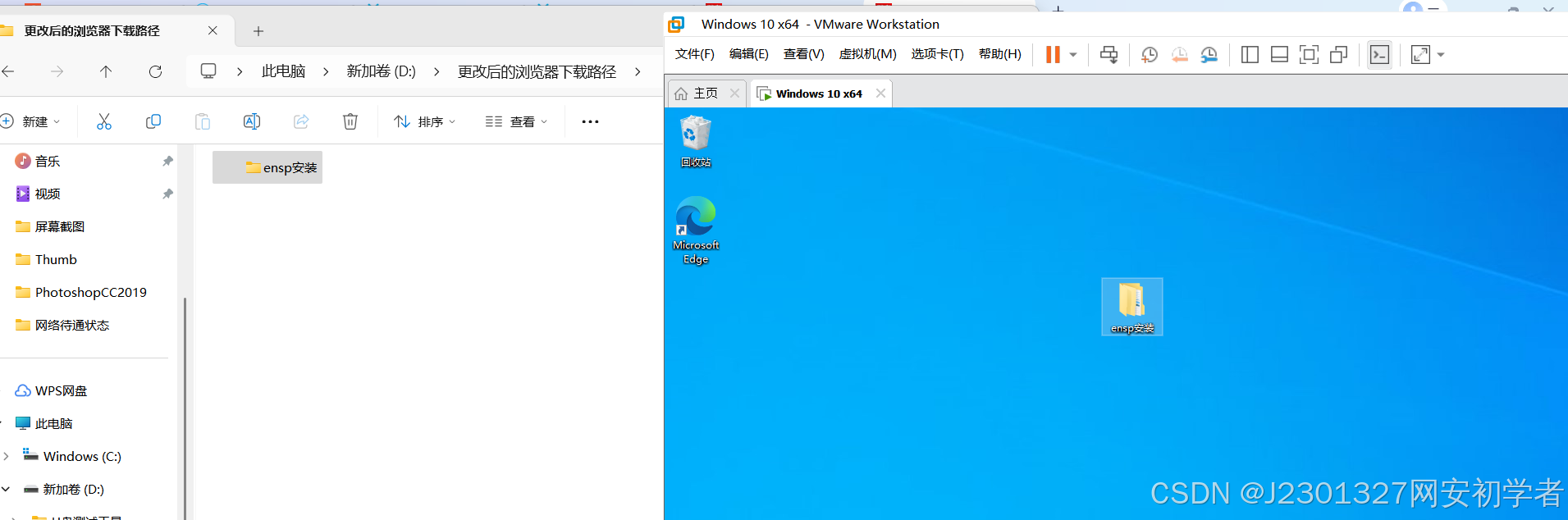Click VMware stretch guest display icon
Viewport: 1568px width, 520px height.
click(x=1420, y=55)
